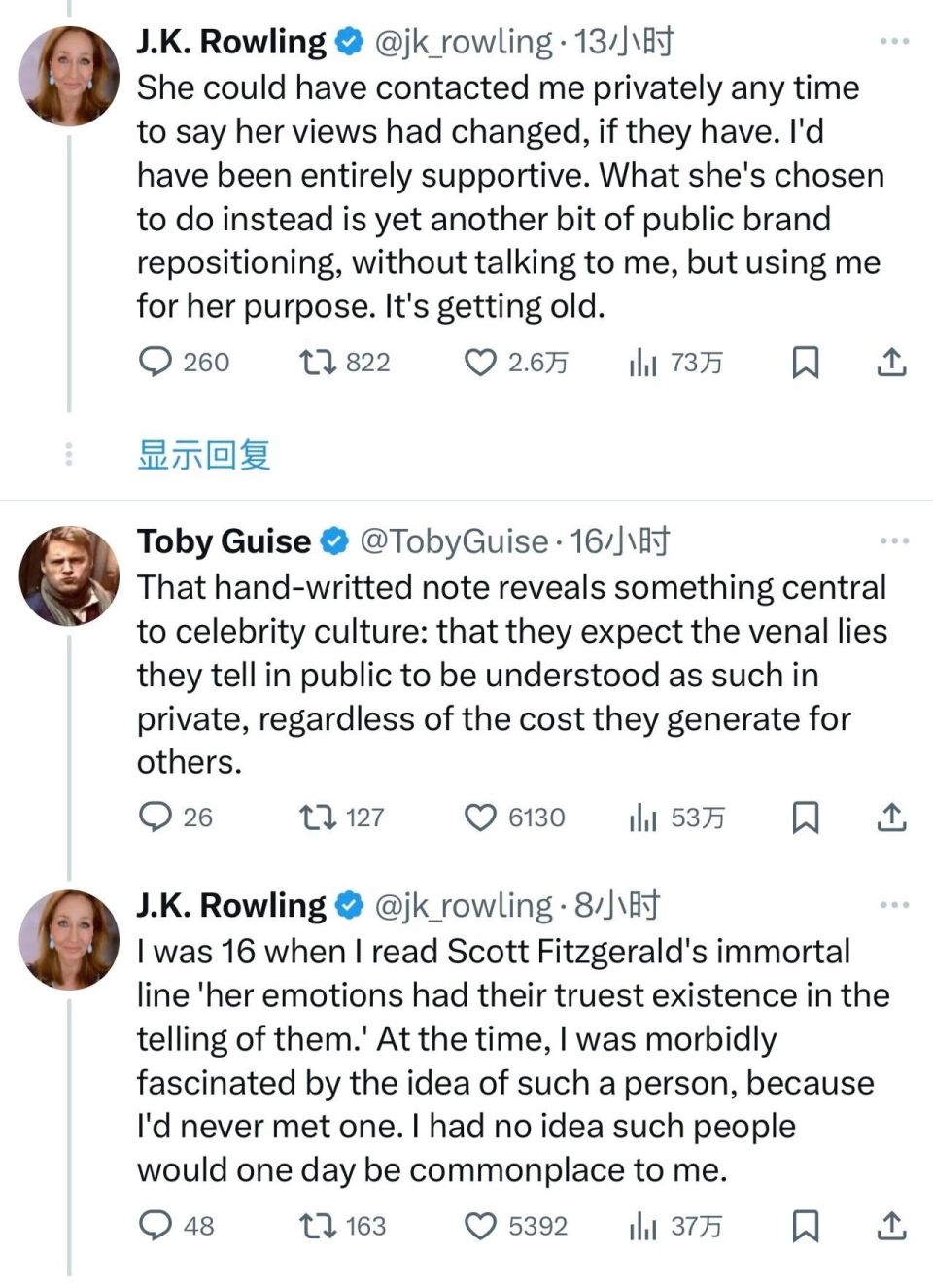
Task: Share Rowling's brand repositioning tweet
Action: [x=891, y=363]
